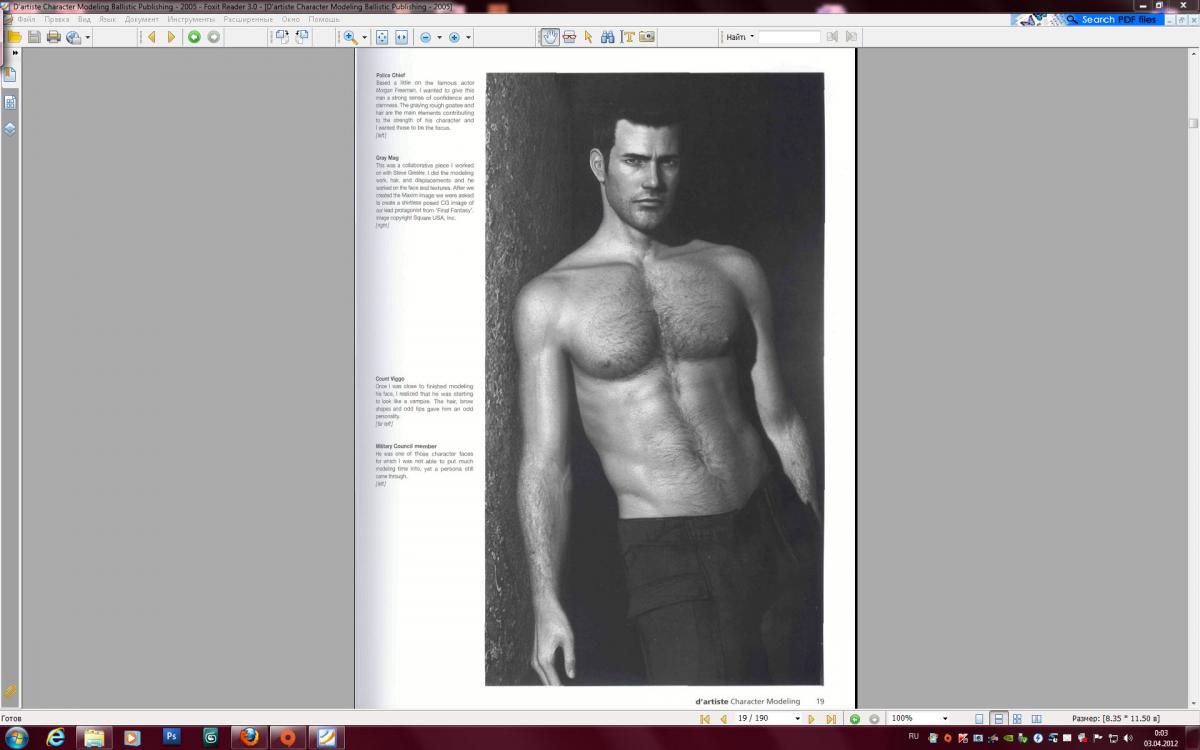Open the layers panel in the sidebar
The width and height of the screenshot is (1200, 750).
[9, 129]
